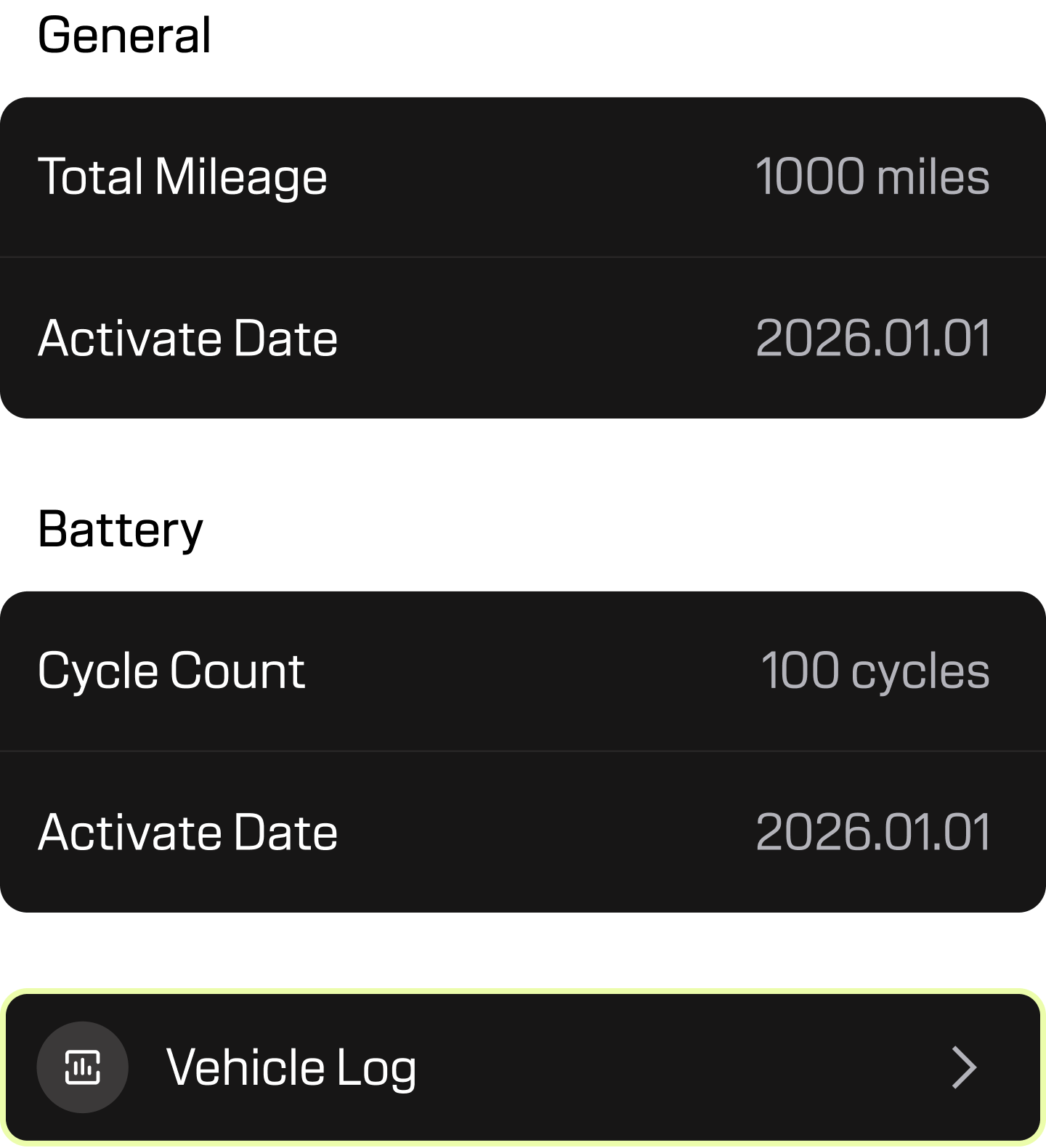
Task: Tap the Activate Date label below Total Mileage
Action: (187, 338)
